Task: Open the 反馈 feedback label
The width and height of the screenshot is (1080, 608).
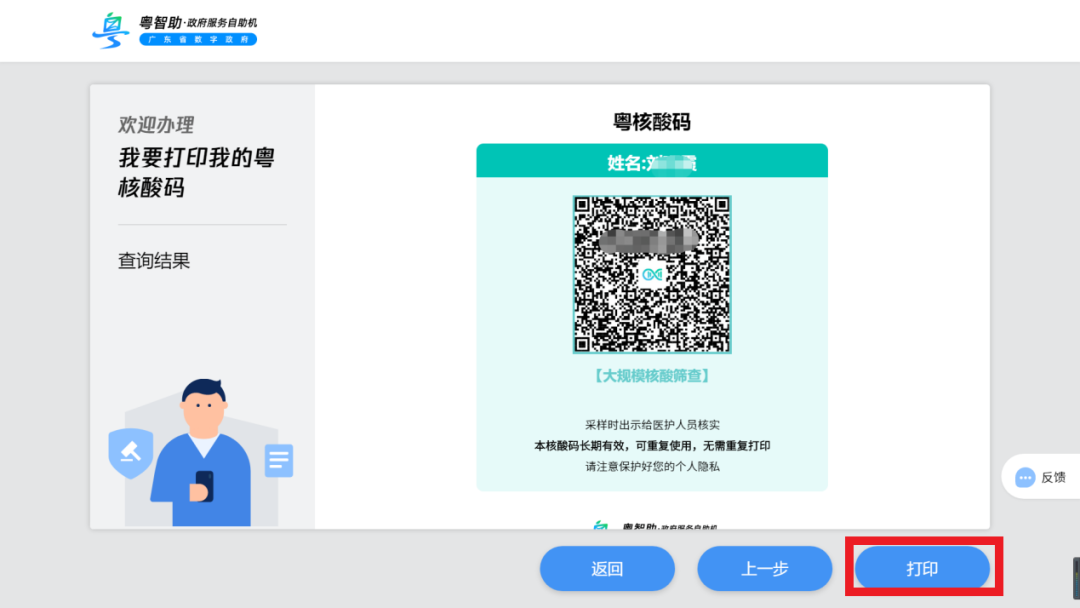Action: tap(1053, 478)
